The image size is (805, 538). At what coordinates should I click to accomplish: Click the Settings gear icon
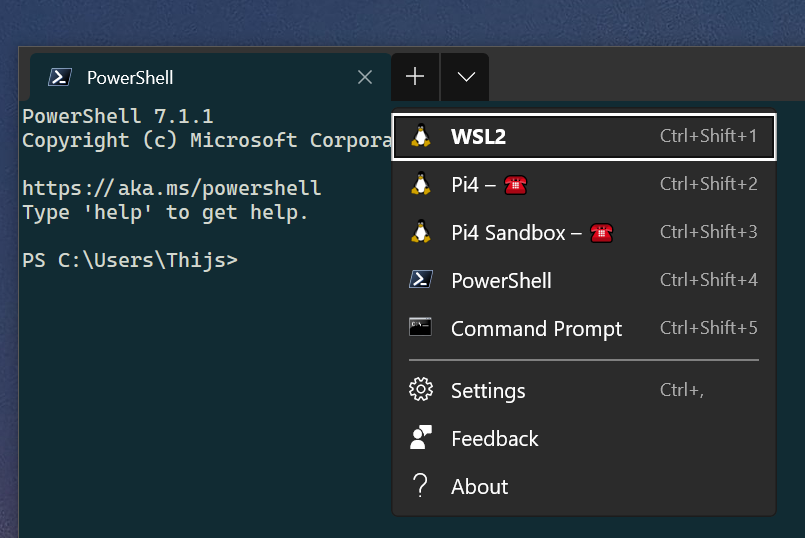tap(421, 390)
